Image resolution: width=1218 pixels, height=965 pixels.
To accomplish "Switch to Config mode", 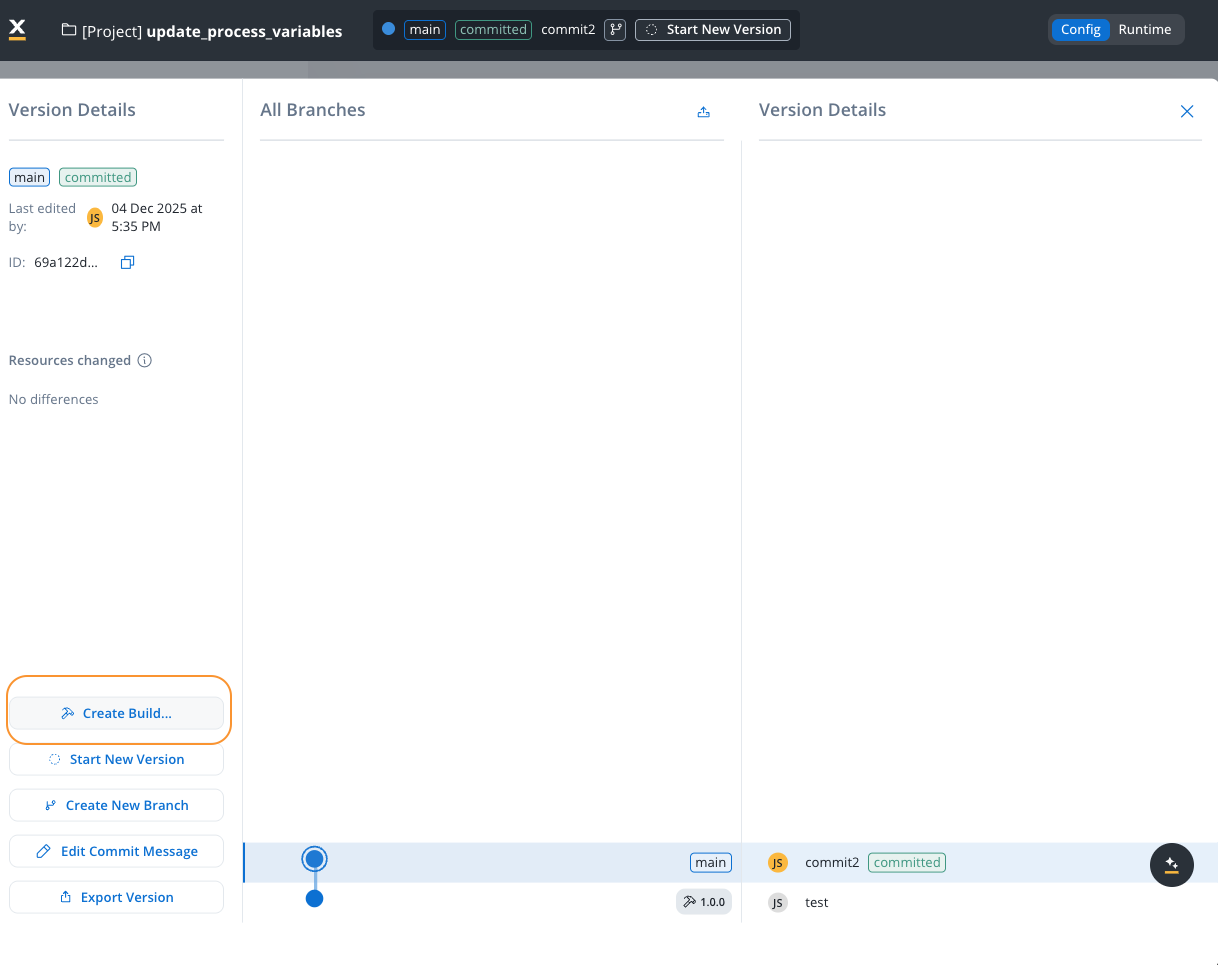I will coord(1080,30).
